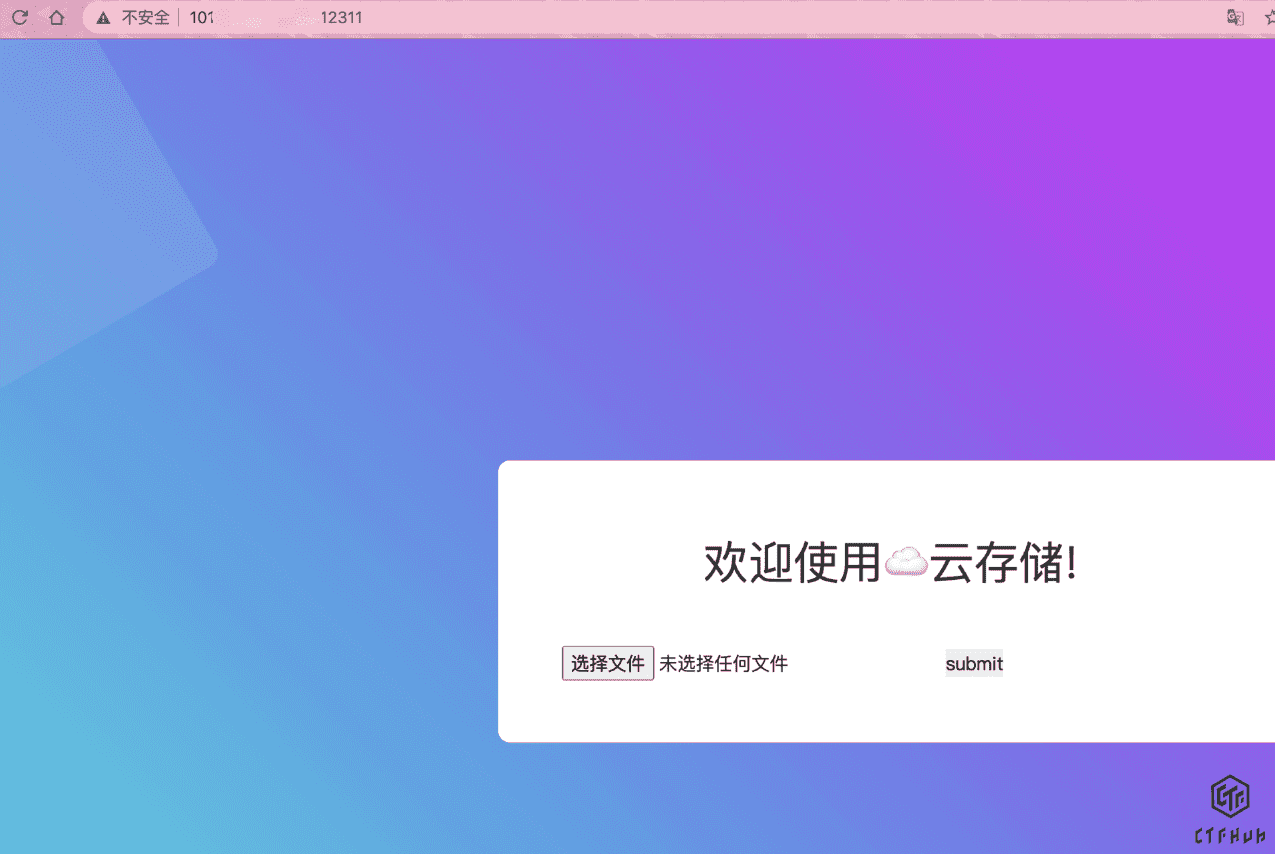Open the translate page icon

pos(1235,17)
